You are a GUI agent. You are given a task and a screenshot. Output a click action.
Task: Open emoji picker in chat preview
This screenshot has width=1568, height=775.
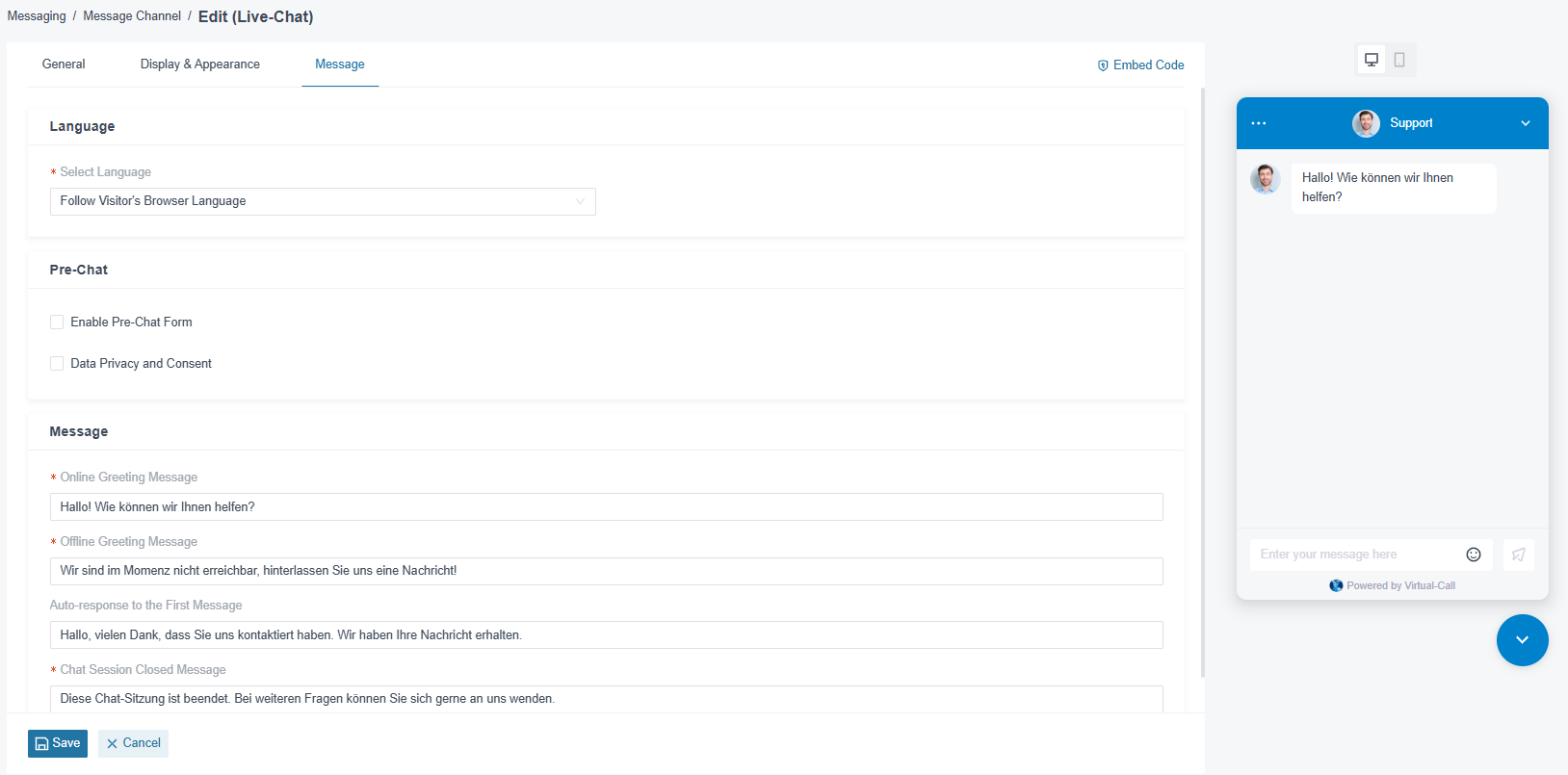tap(1474, 555)
